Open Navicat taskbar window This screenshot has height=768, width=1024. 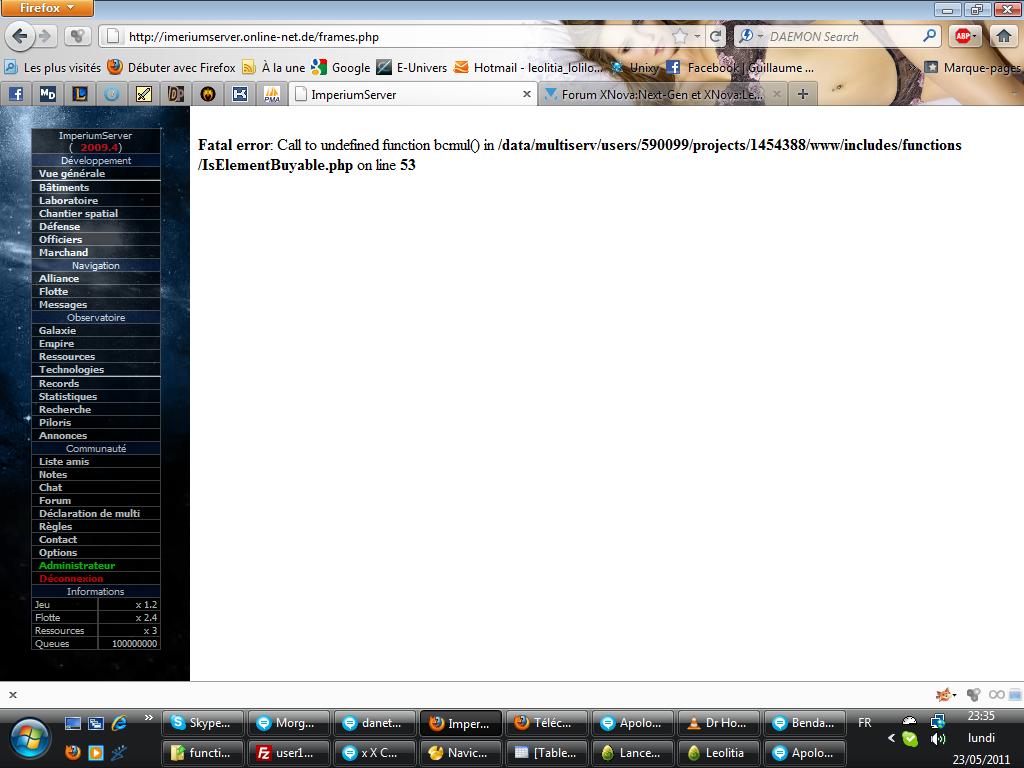[461, 753]
